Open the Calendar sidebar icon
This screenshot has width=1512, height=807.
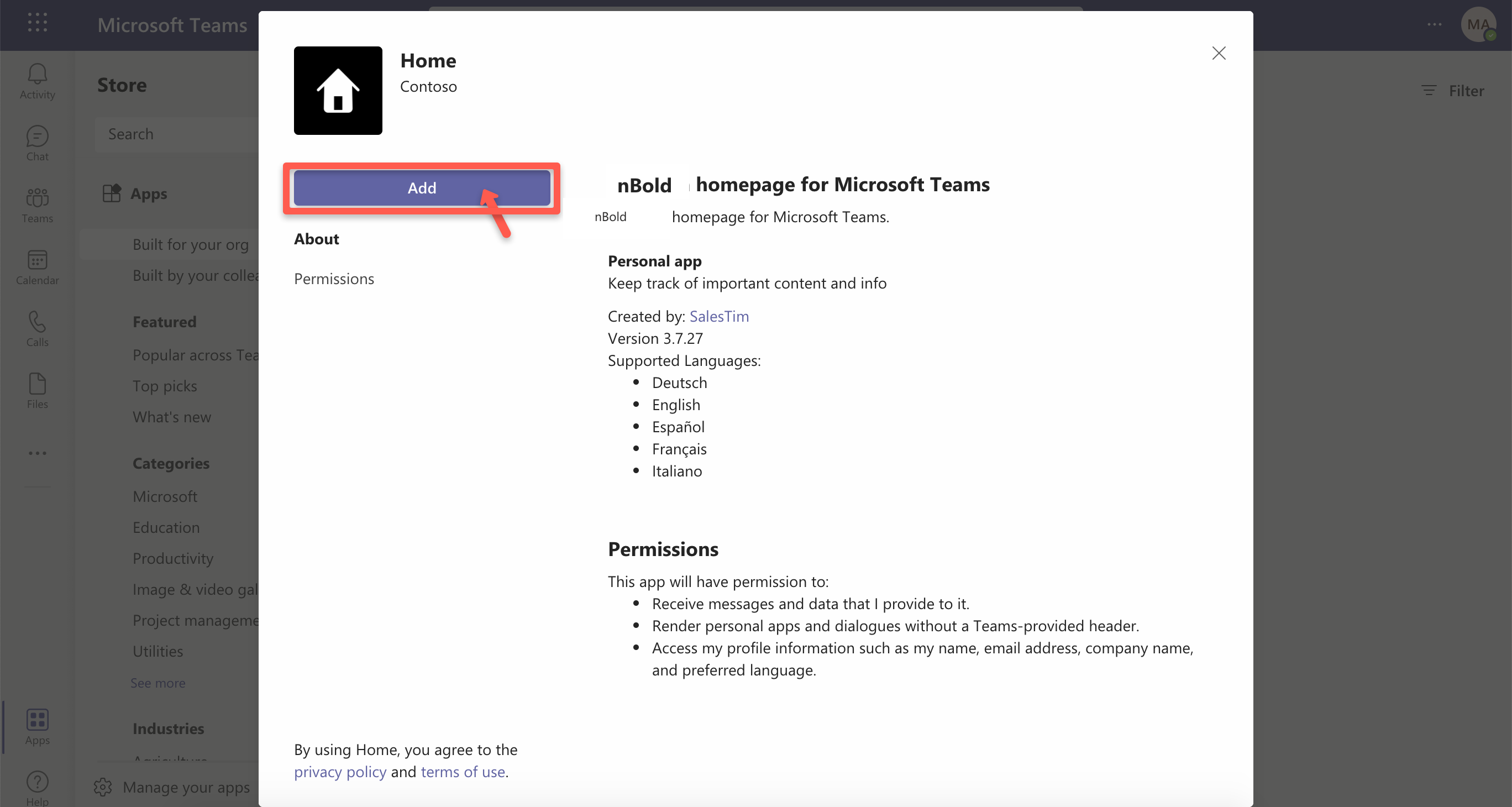pos(37,267)
